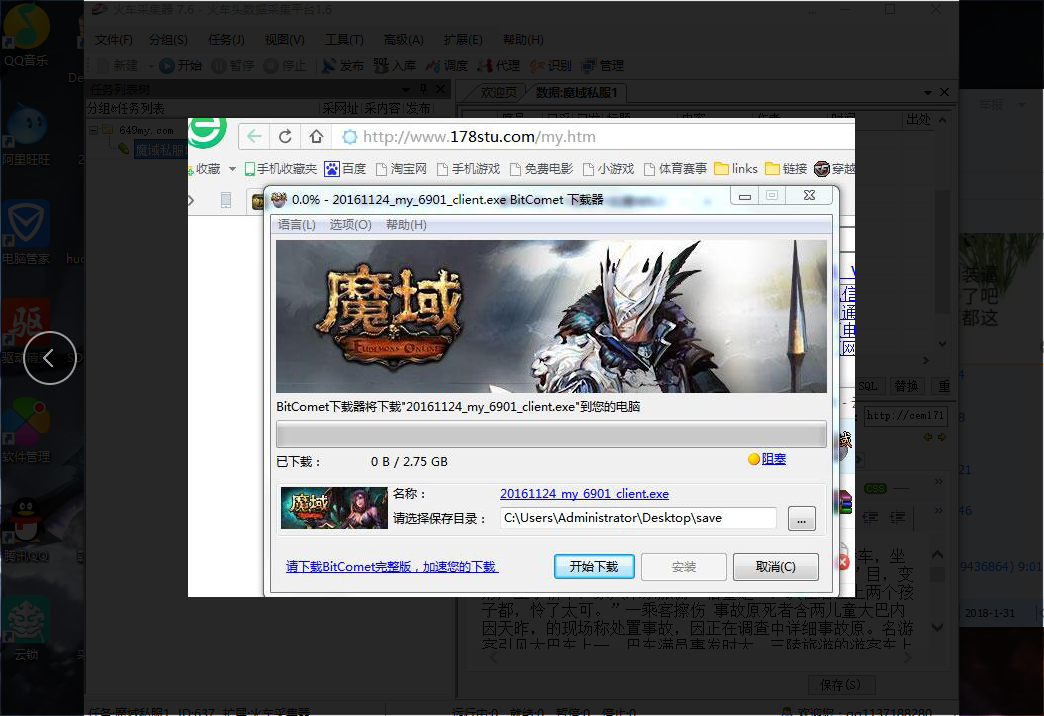
Task: Select the 发布 publish icon on toolbar
Action: point(330,66)
